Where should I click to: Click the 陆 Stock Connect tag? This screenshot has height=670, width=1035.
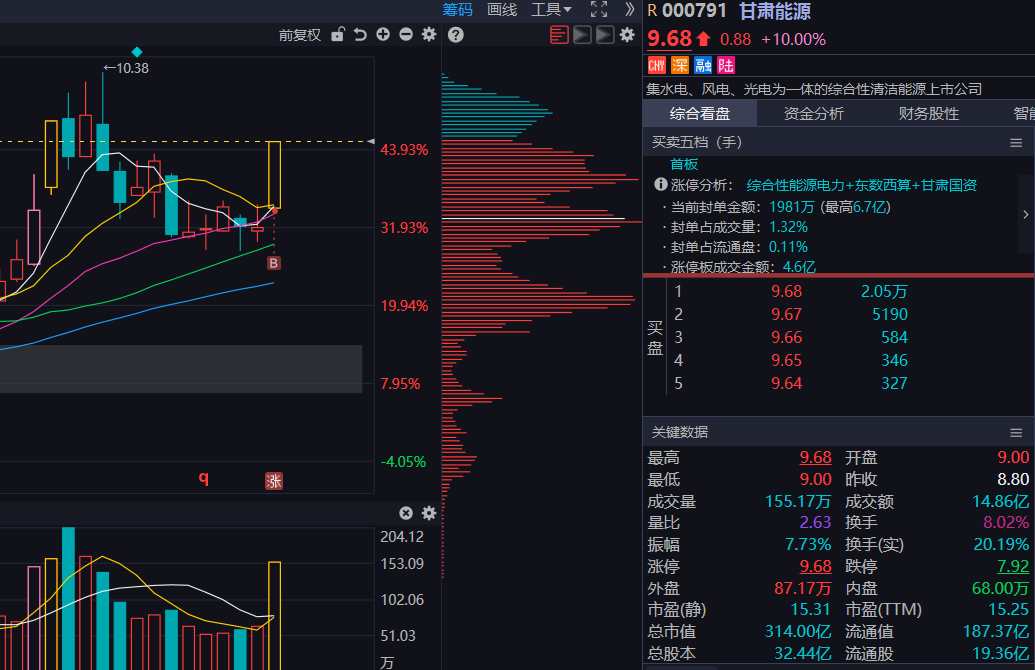click(x=725, y=65)
